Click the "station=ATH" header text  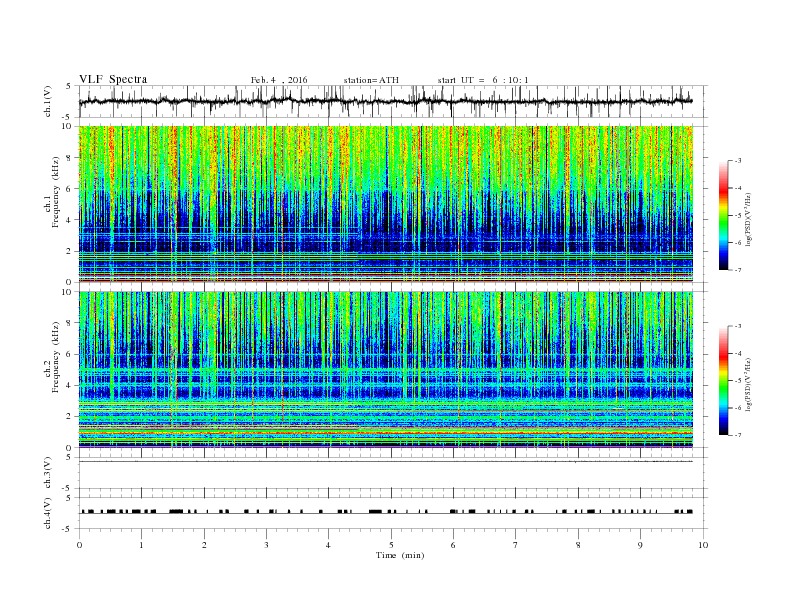coord(371,80)
